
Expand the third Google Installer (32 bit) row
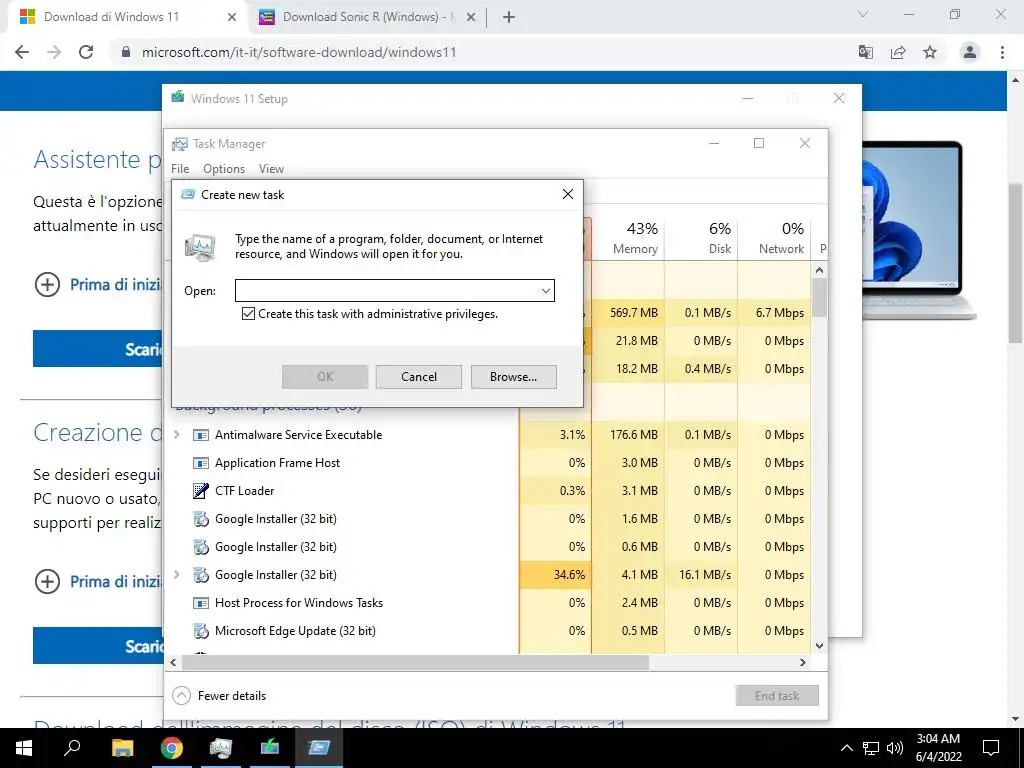(176, 575)
